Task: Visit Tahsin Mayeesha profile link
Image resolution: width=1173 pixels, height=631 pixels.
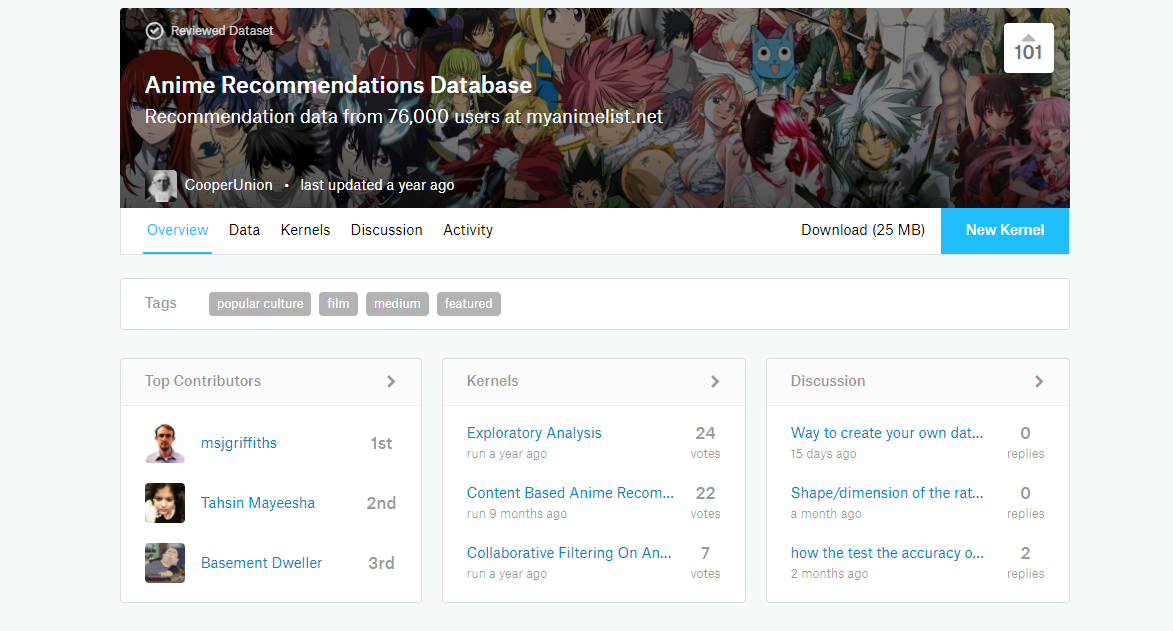Action: (257, 503)
